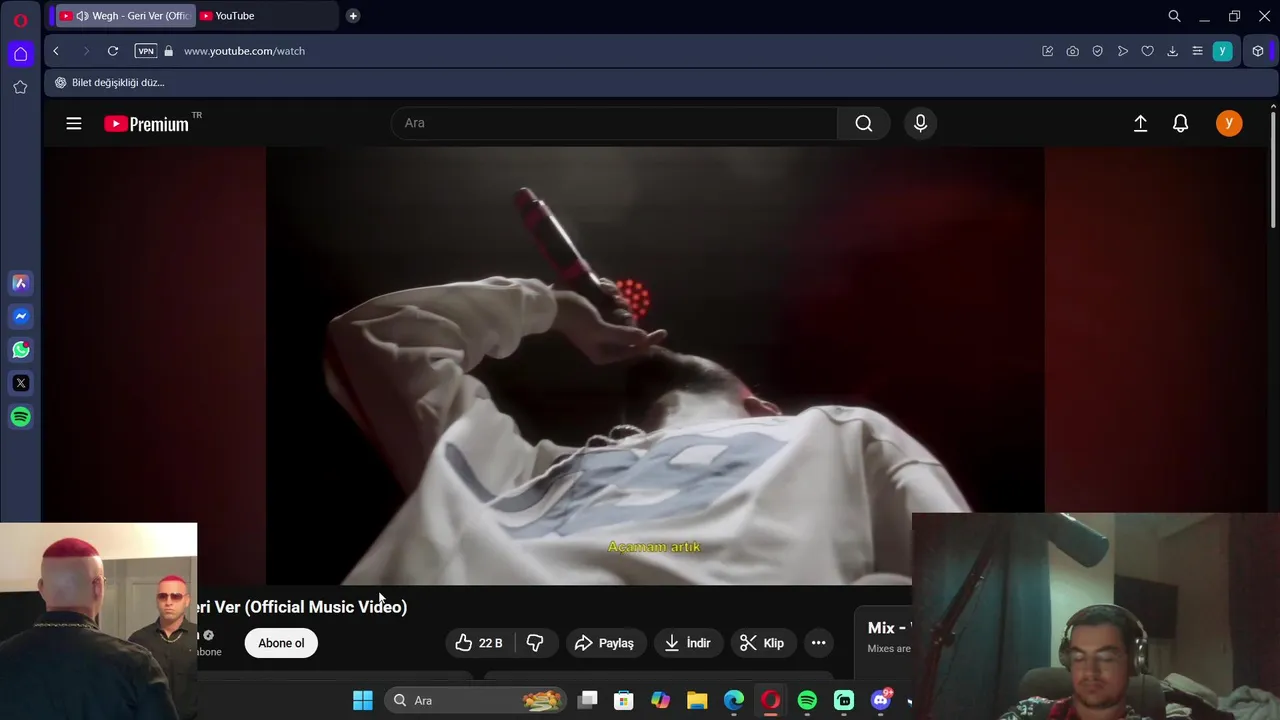The width and height of the screenshot is (1280, 720).
Task: Open bookmarks star in Opera sidebar
Action: (20, 87)
